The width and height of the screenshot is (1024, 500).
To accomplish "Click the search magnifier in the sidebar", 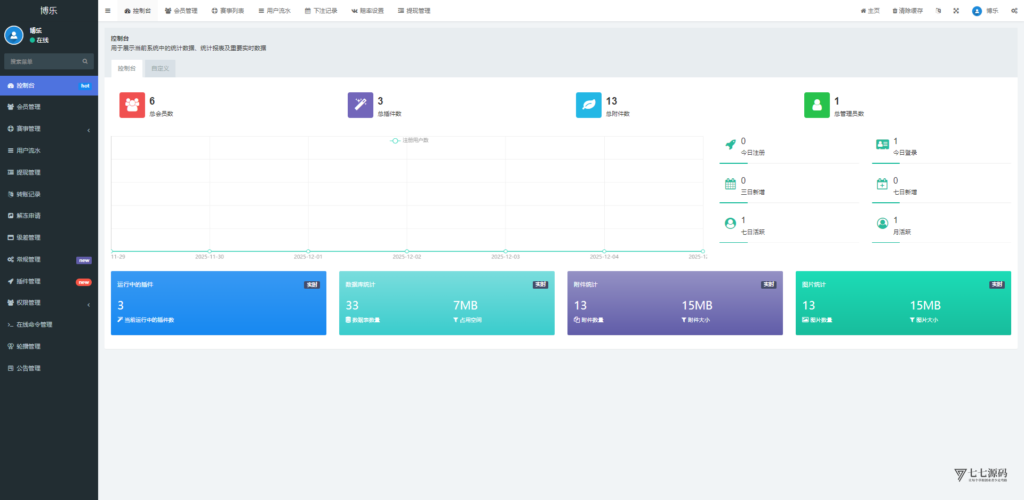I will (x=85, y=61).
